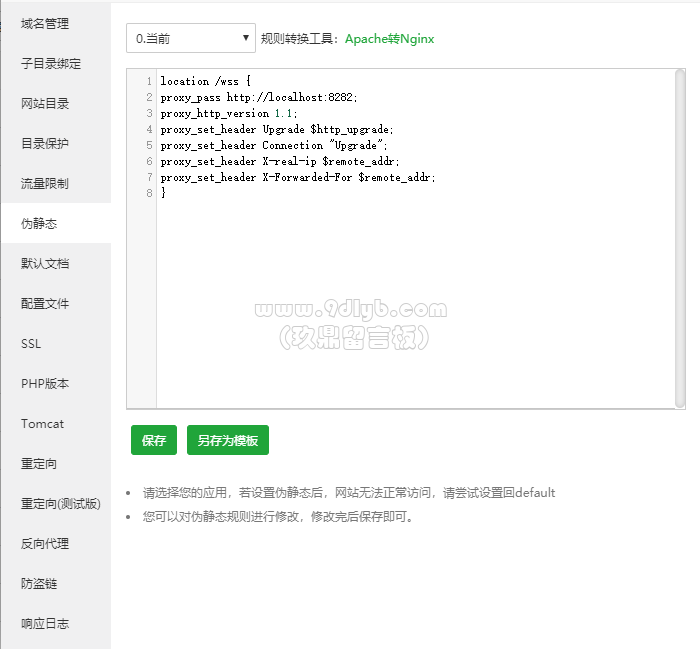Click the closing brace on line 8

pyautogui.click(x=163, y=193)
